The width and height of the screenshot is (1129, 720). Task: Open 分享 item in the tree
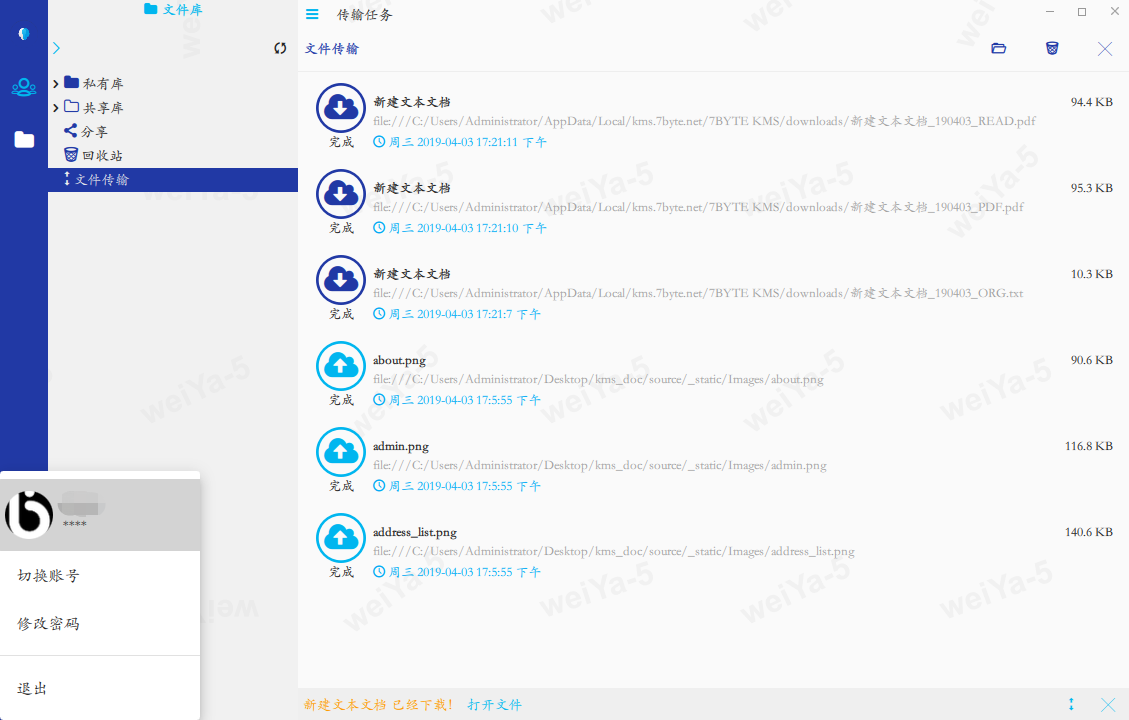(86, 131)
